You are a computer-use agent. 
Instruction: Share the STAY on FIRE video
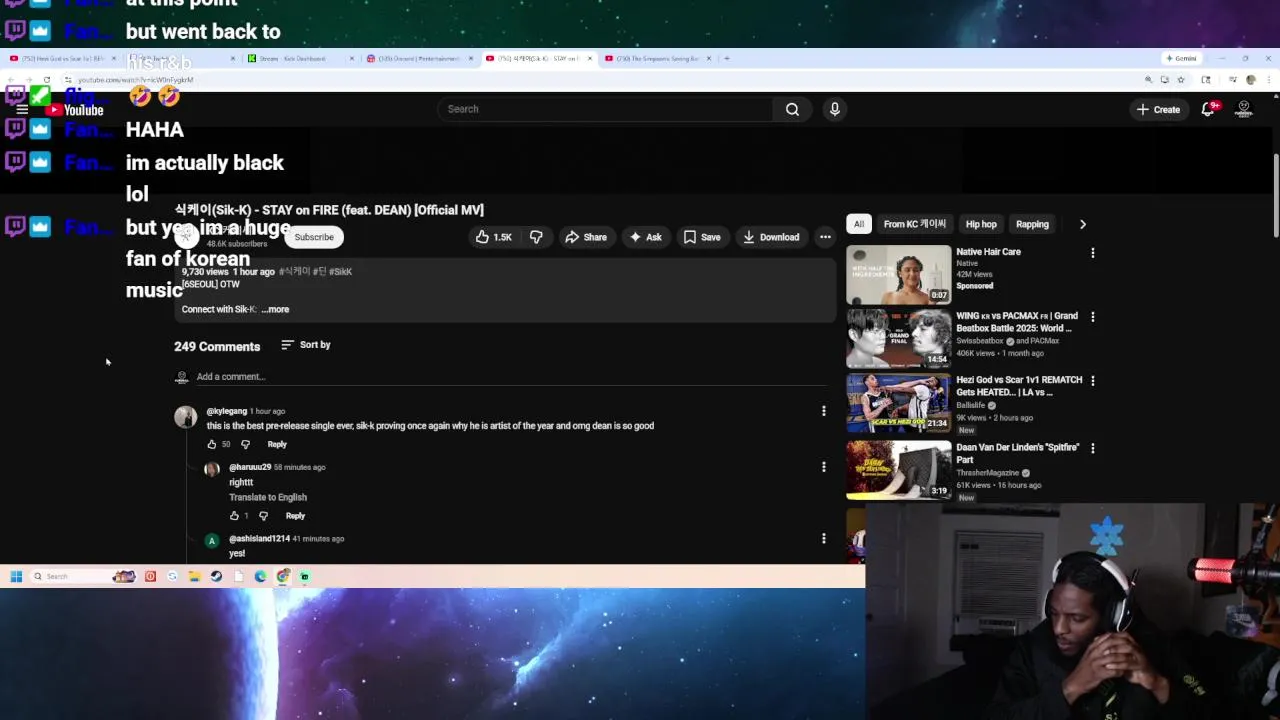coord(586,237)
